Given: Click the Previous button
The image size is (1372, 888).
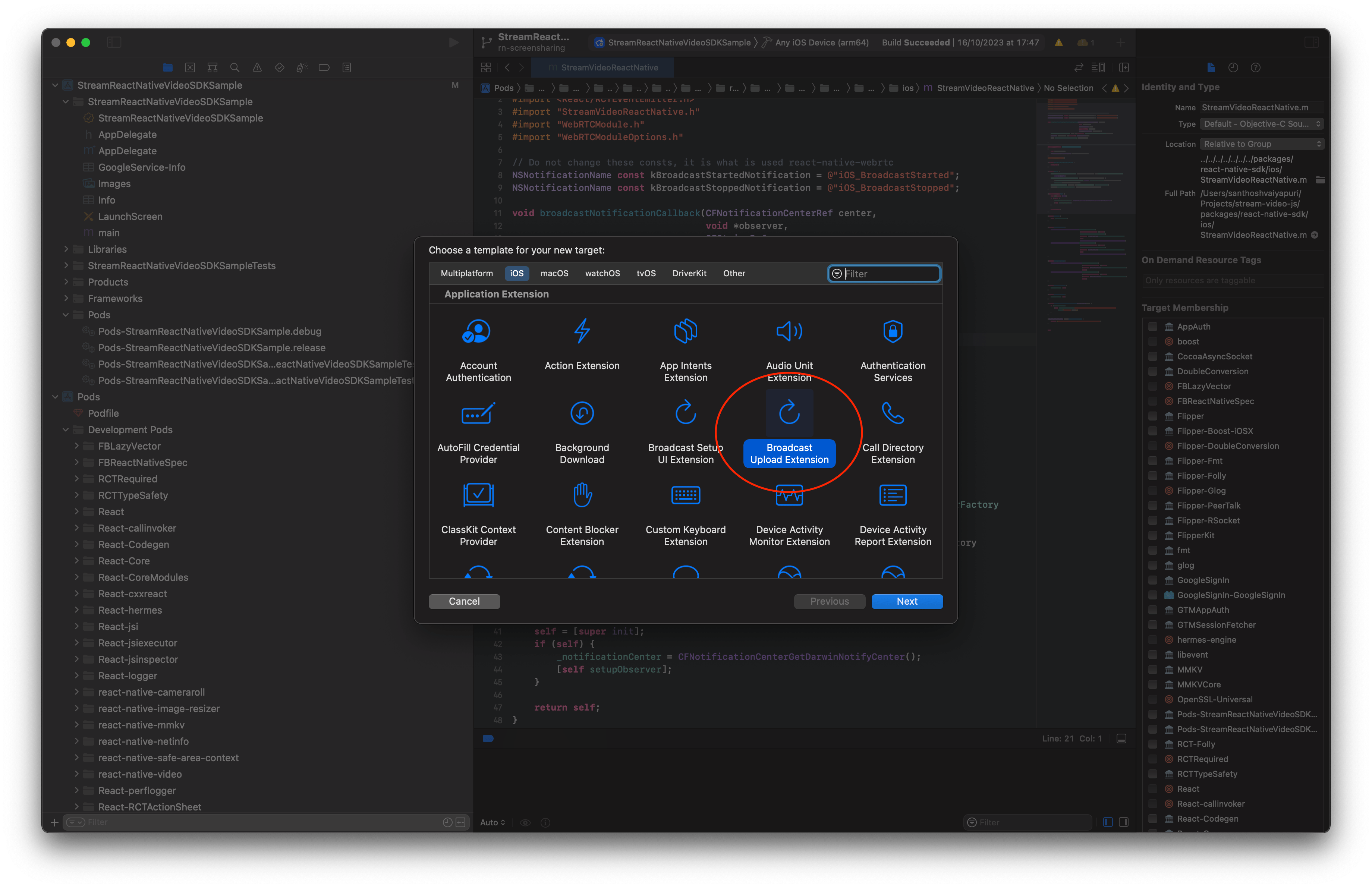Looking at the screenshot, I should pos(830,602).
